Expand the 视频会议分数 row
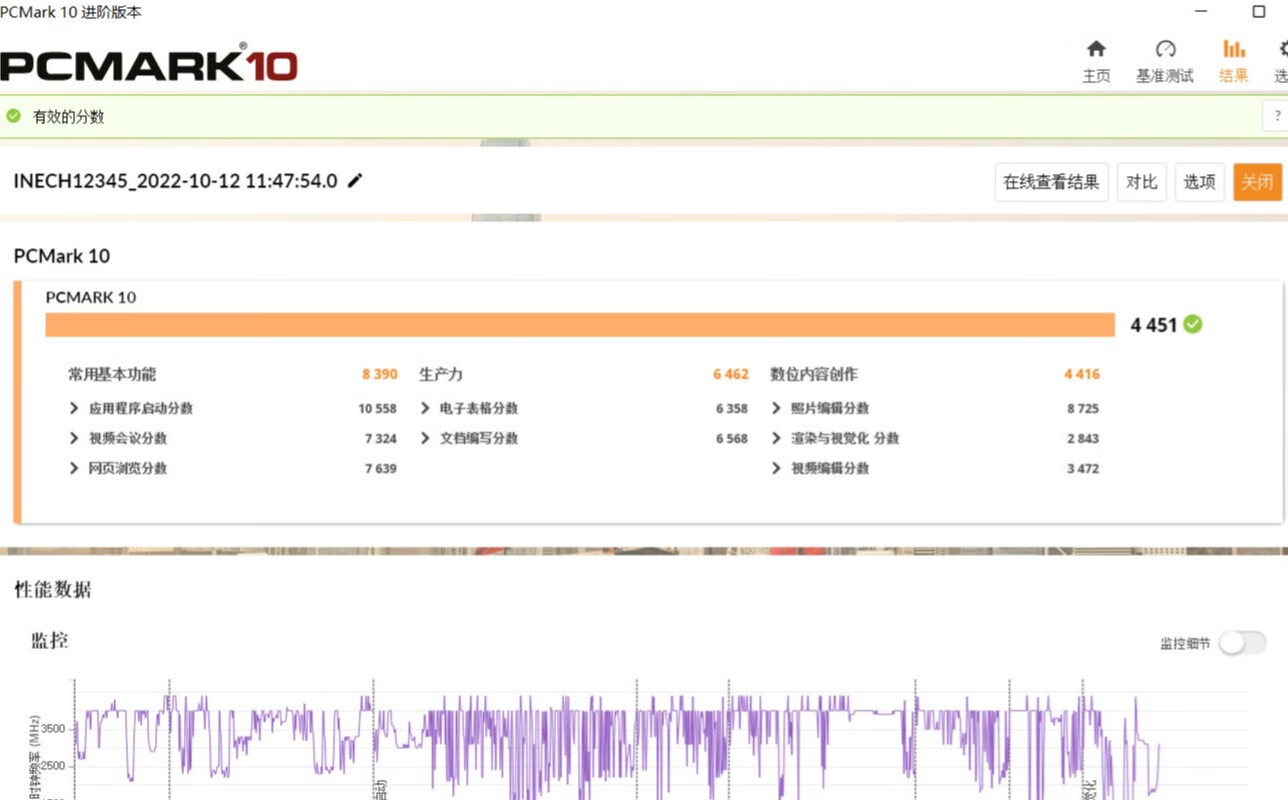Viewport: 1288px width, 800px height. click(74, 438)
